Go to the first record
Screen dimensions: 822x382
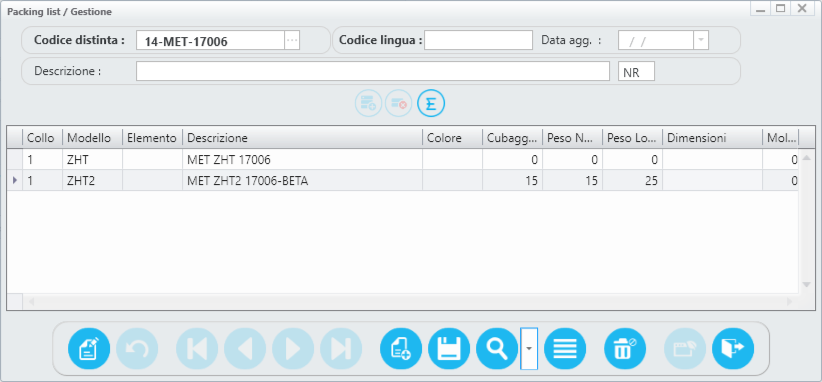(197, 348)
